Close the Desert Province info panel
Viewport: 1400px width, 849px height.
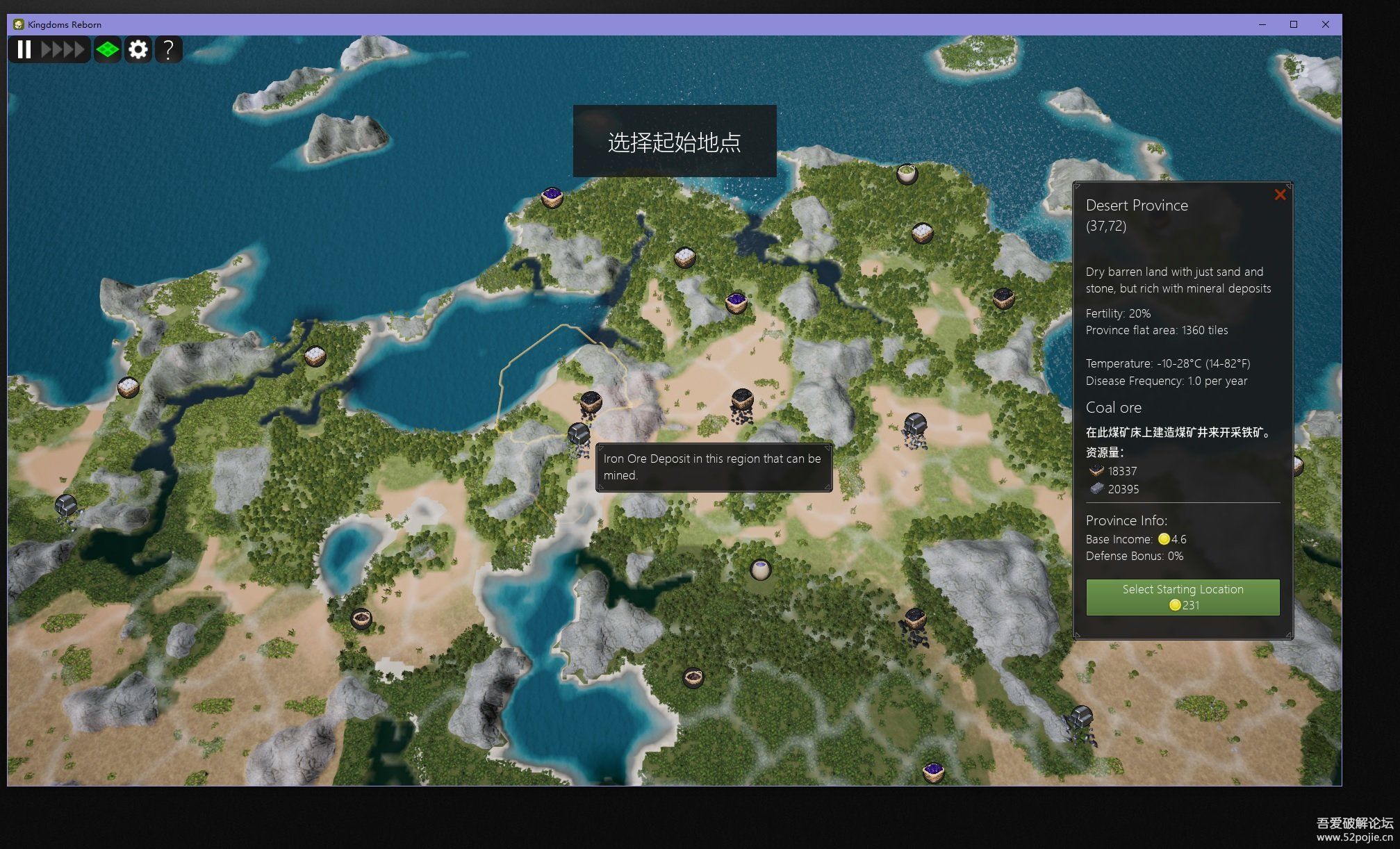1280,195
